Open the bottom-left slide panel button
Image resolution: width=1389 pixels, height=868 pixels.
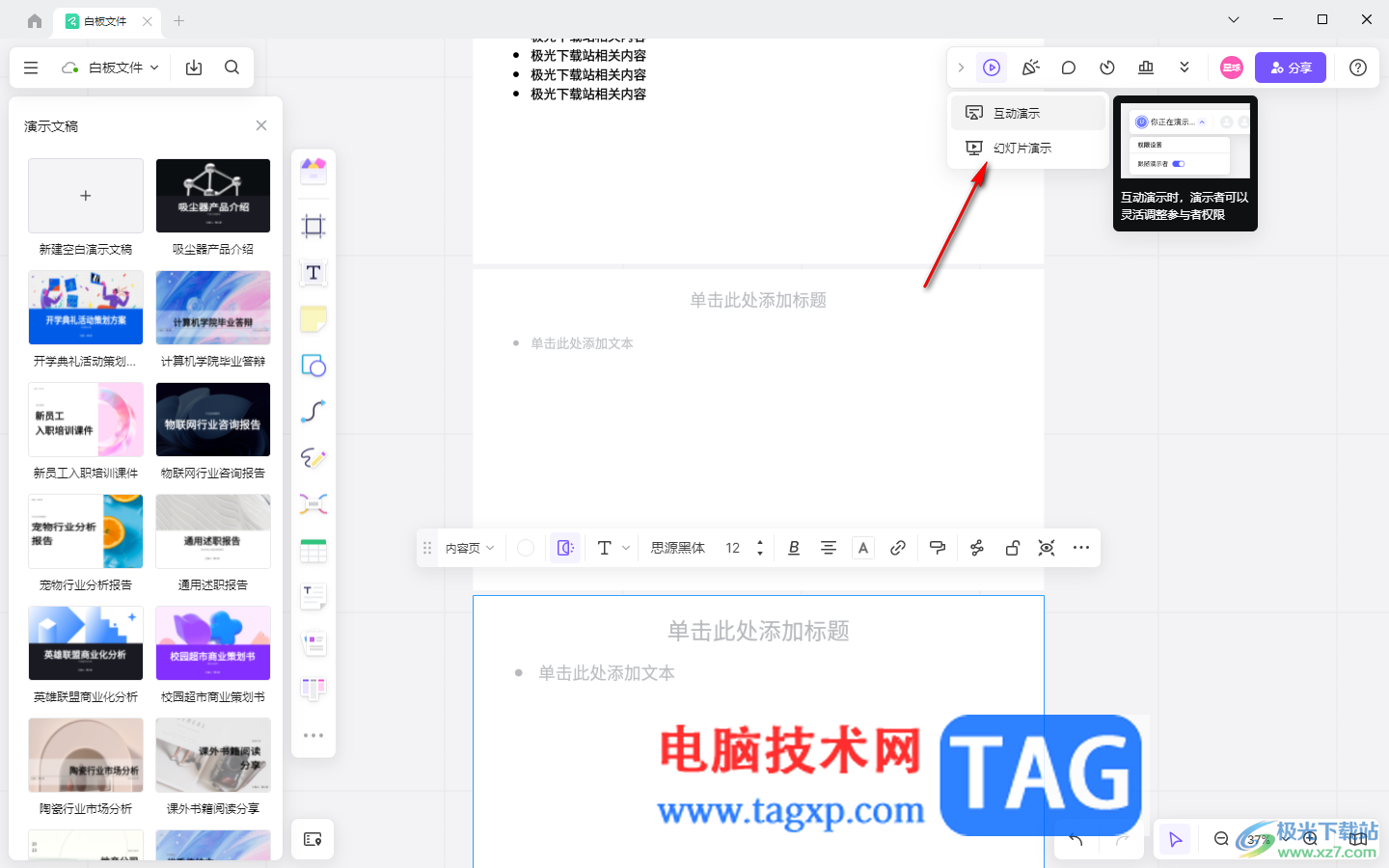click(313, 839)
